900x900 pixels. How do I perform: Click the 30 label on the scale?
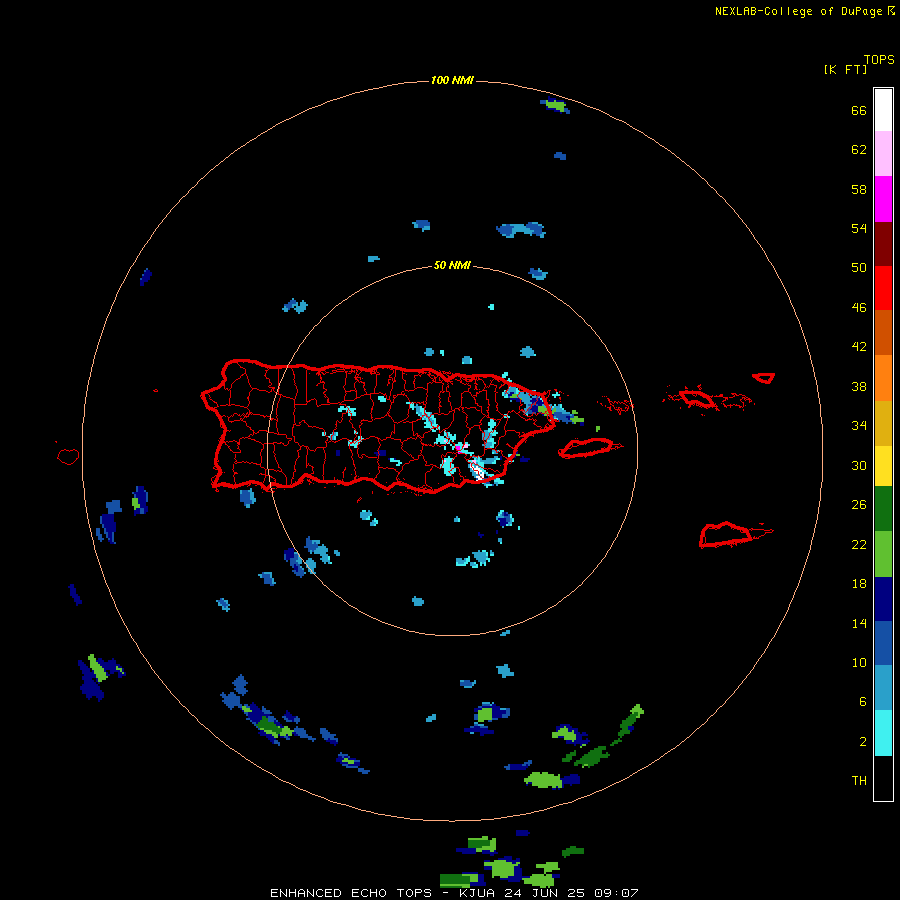click(859, 465)
